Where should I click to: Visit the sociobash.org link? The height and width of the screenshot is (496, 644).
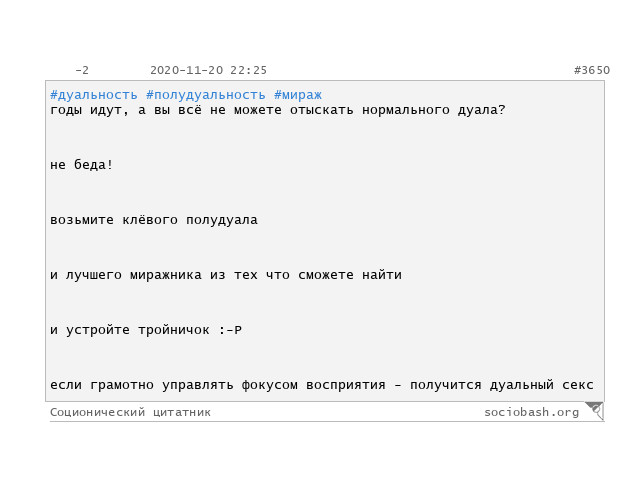(531, 412)
